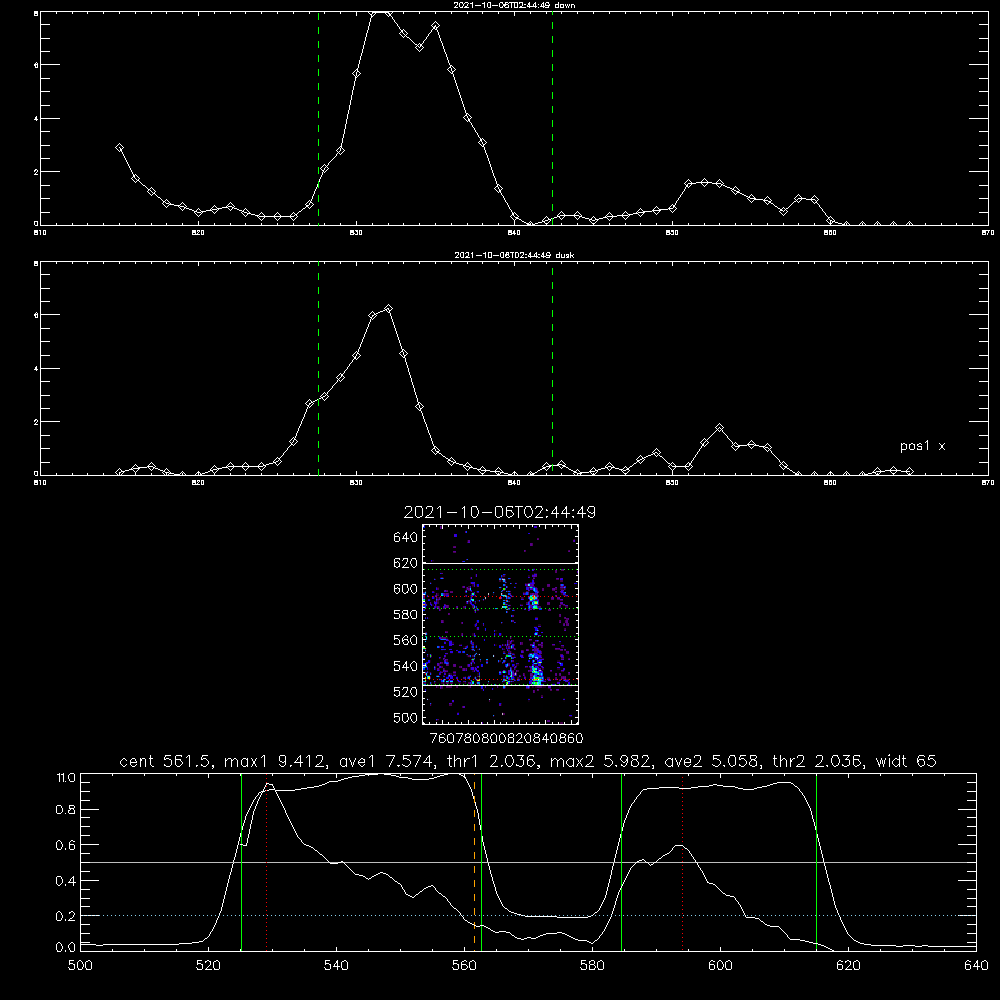The image size is (1000, 1000).
Task: Click the green vertical line near 585
Action: point(621,861)
